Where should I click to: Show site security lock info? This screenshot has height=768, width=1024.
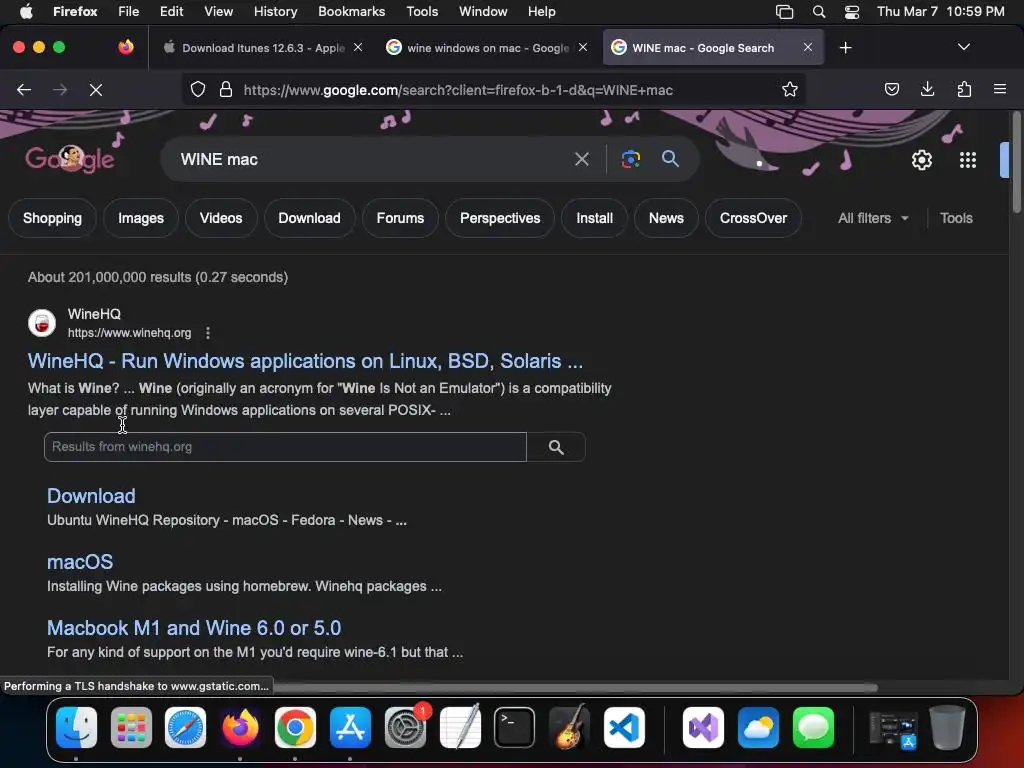click(226, 89)
